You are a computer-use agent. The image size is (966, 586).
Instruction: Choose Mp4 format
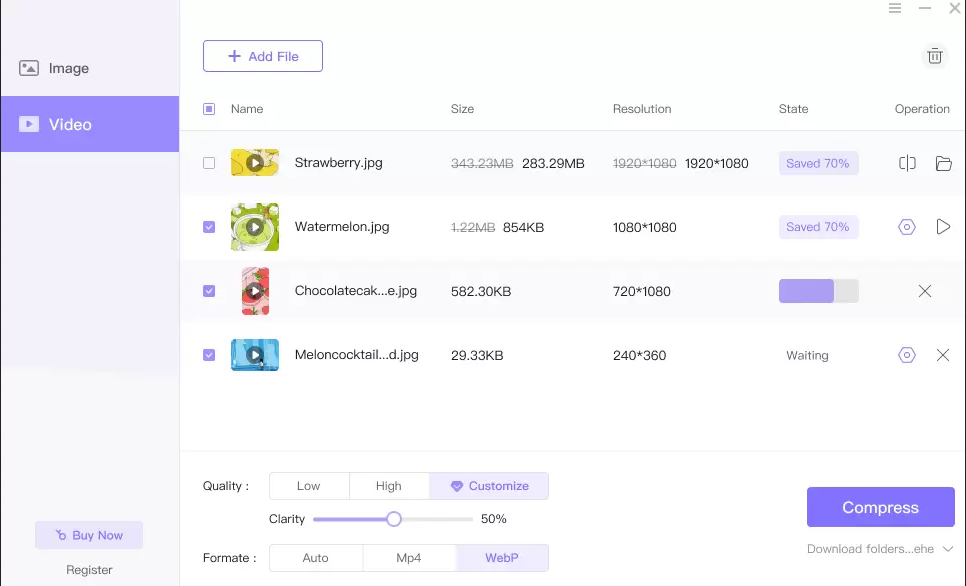click(409, 558)
